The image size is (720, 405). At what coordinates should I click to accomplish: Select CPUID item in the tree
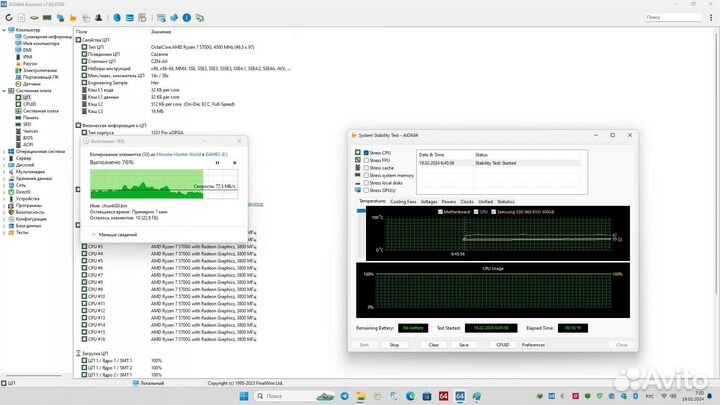[x=29, y=104]
